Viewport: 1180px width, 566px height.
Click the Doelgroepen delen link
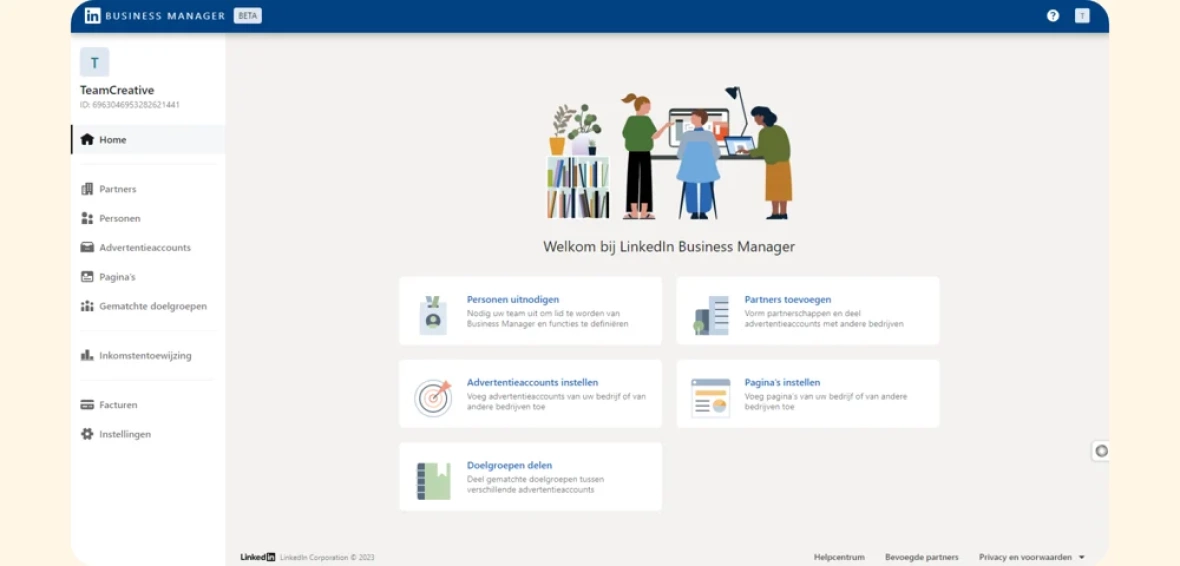click(509, 465)
